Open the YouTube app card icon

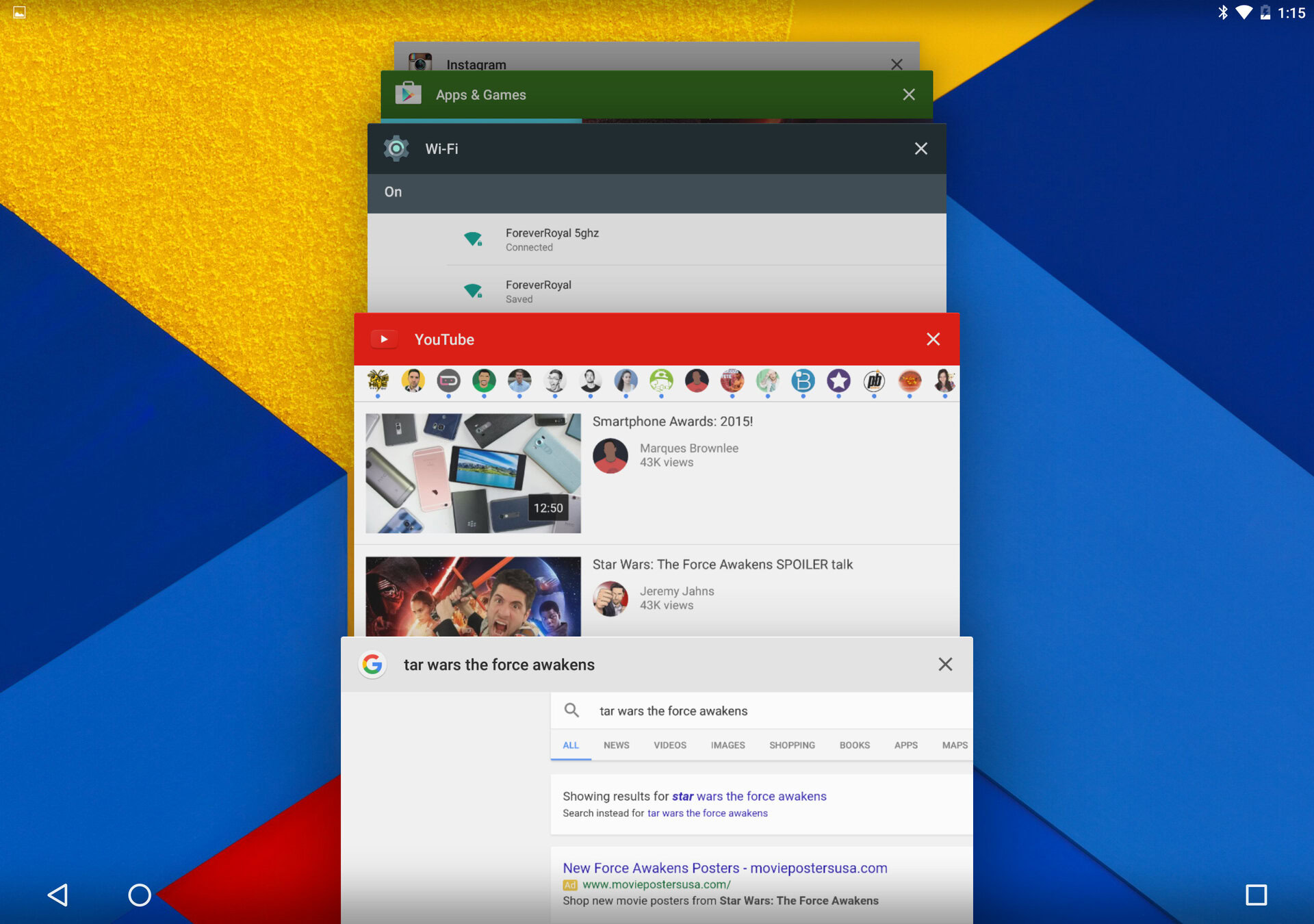(x=384, y=339)
